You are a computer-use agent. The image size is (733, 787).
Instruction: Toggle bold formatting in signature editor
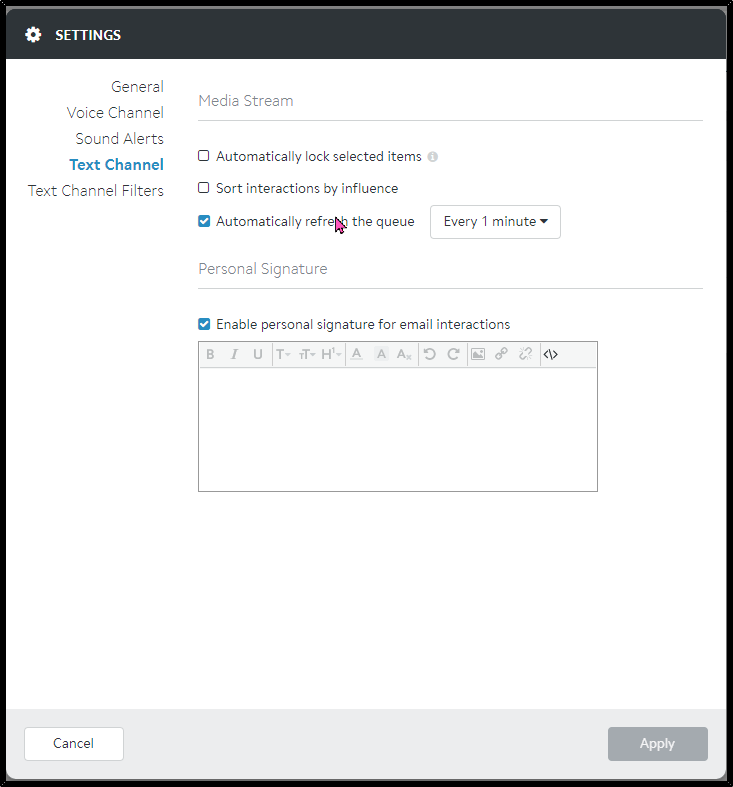coord(210,354)
